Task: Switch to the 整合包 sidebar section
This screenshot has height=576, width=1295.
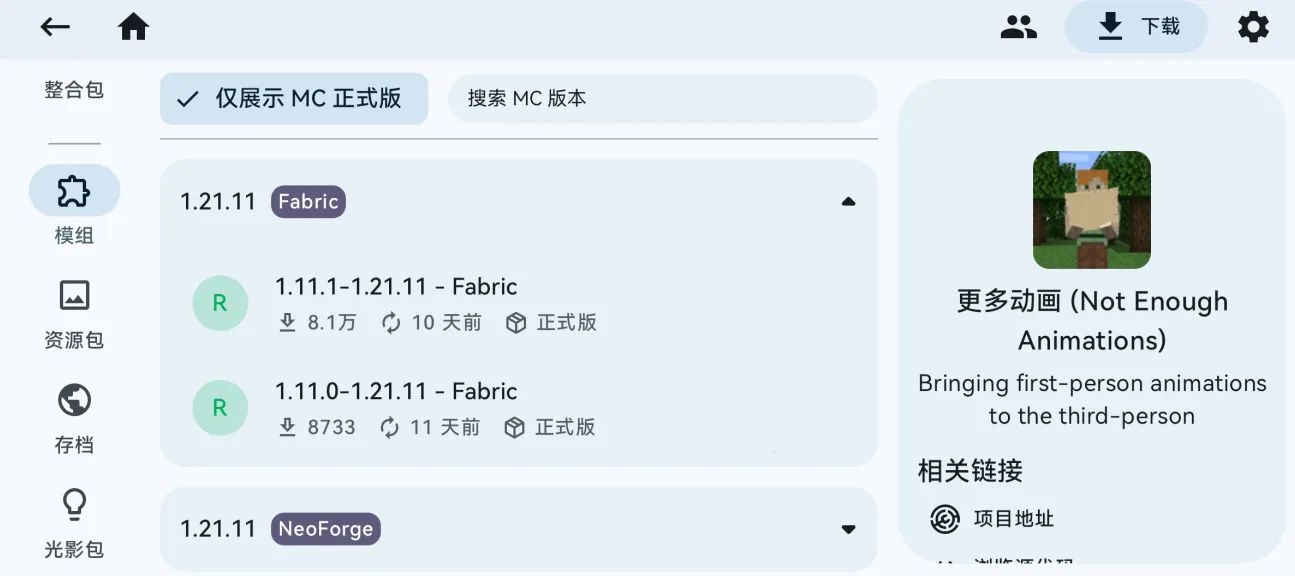Action: point(74,89)
